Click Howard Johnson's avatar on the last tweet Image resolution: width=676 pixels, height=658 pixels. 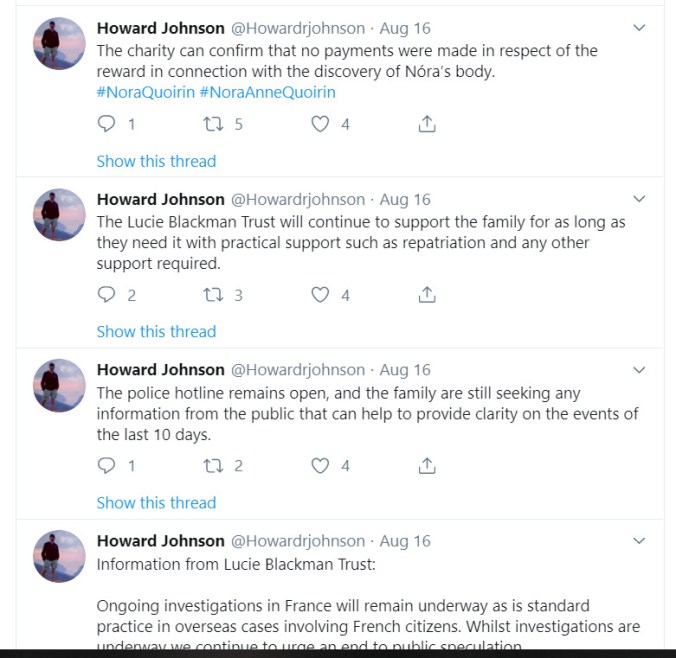click(x=59, y=556)
